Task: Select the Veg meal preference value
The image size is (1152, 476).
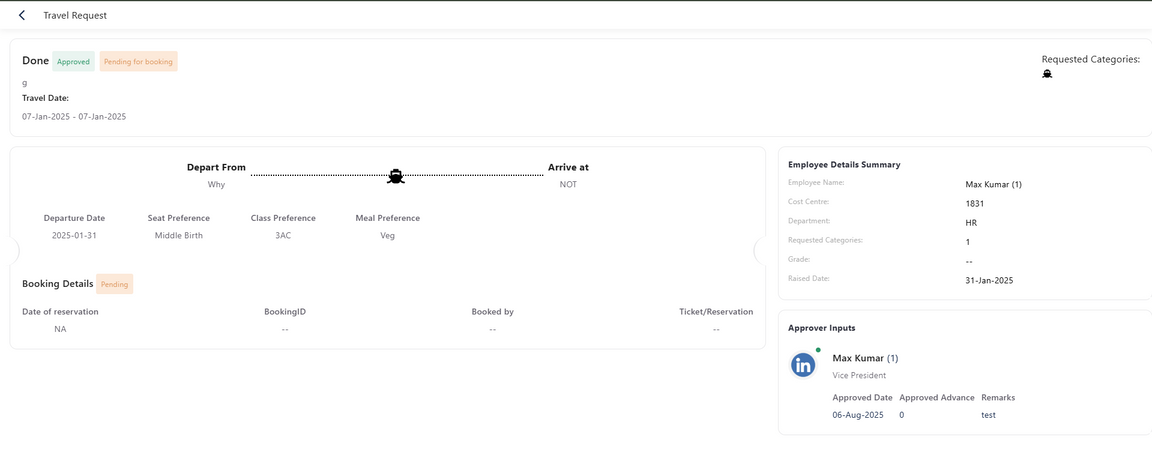Action: [387, 236]
